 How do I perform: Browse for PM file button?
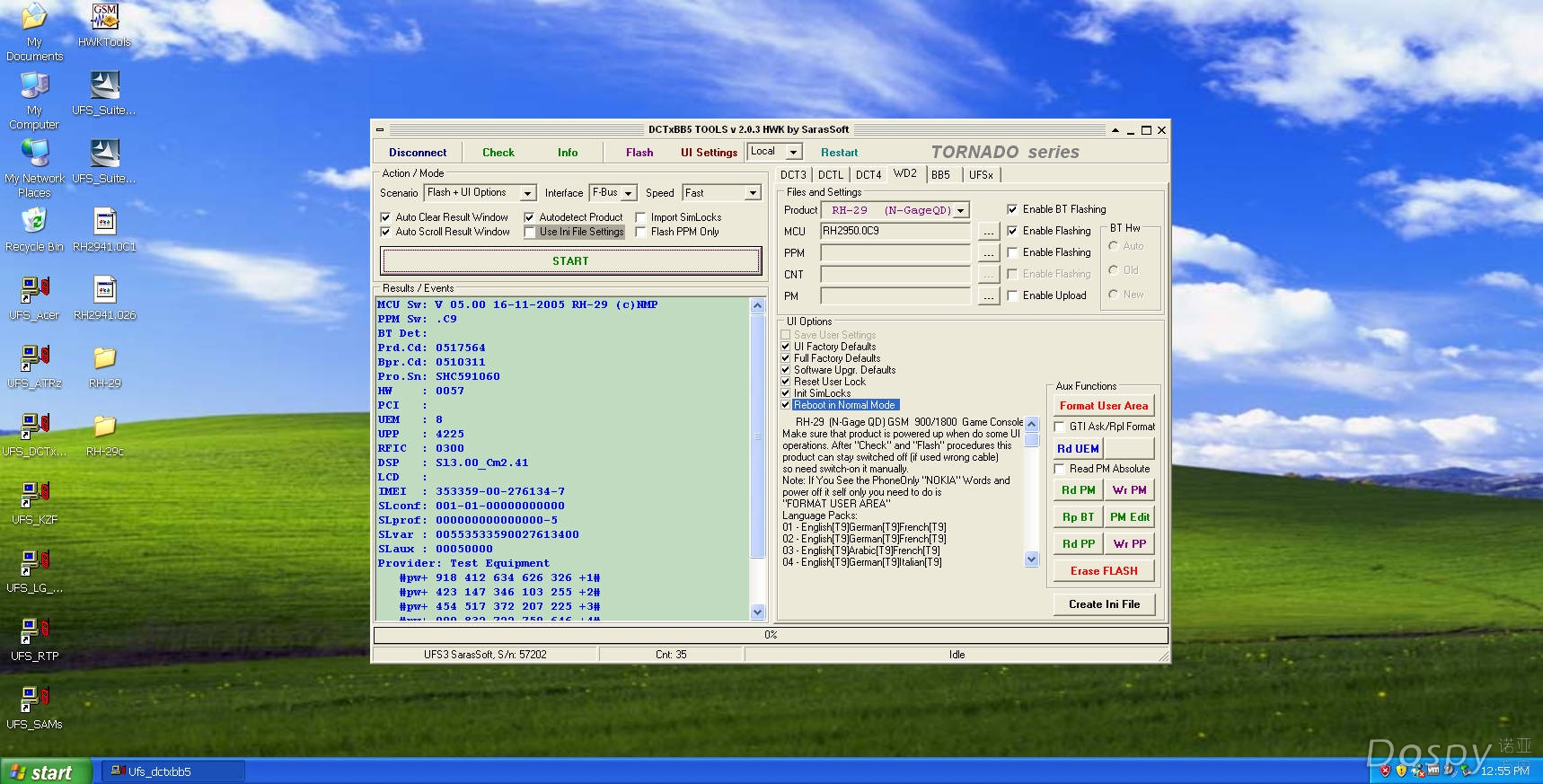click(989, 296)
